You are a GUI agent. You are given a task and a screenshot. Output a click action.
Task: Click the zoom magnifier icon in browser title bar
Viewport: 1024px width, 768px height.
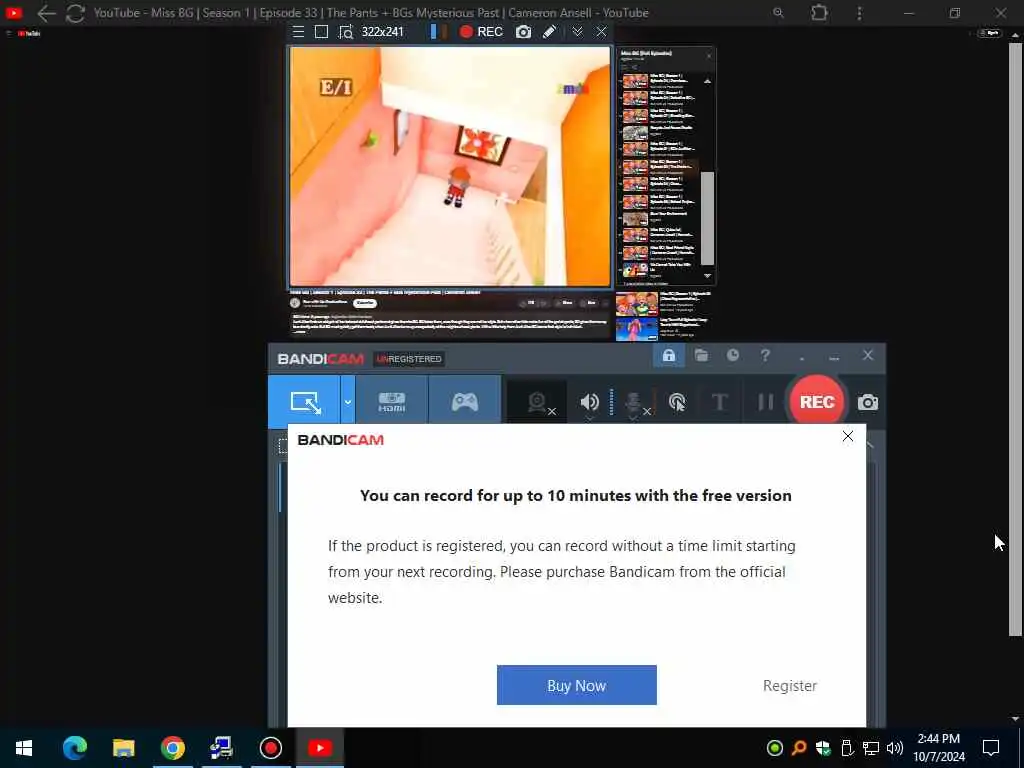[778, 12]
